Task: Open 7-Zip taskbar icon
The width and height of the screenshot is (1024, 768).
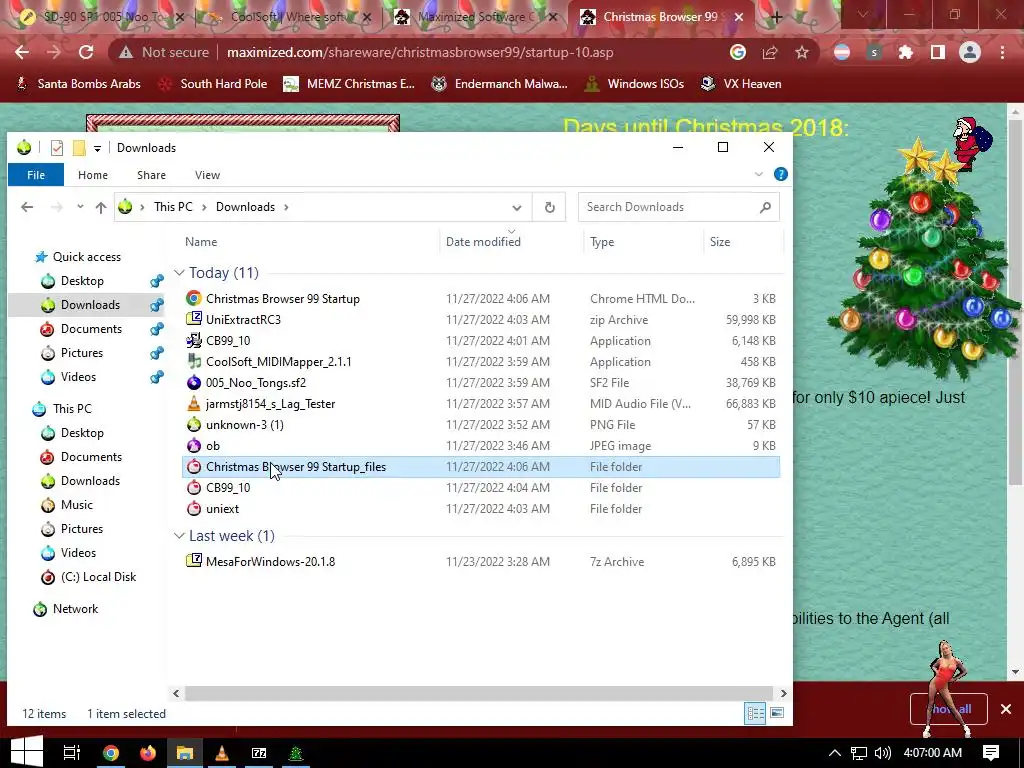Action: coord(259,753)
